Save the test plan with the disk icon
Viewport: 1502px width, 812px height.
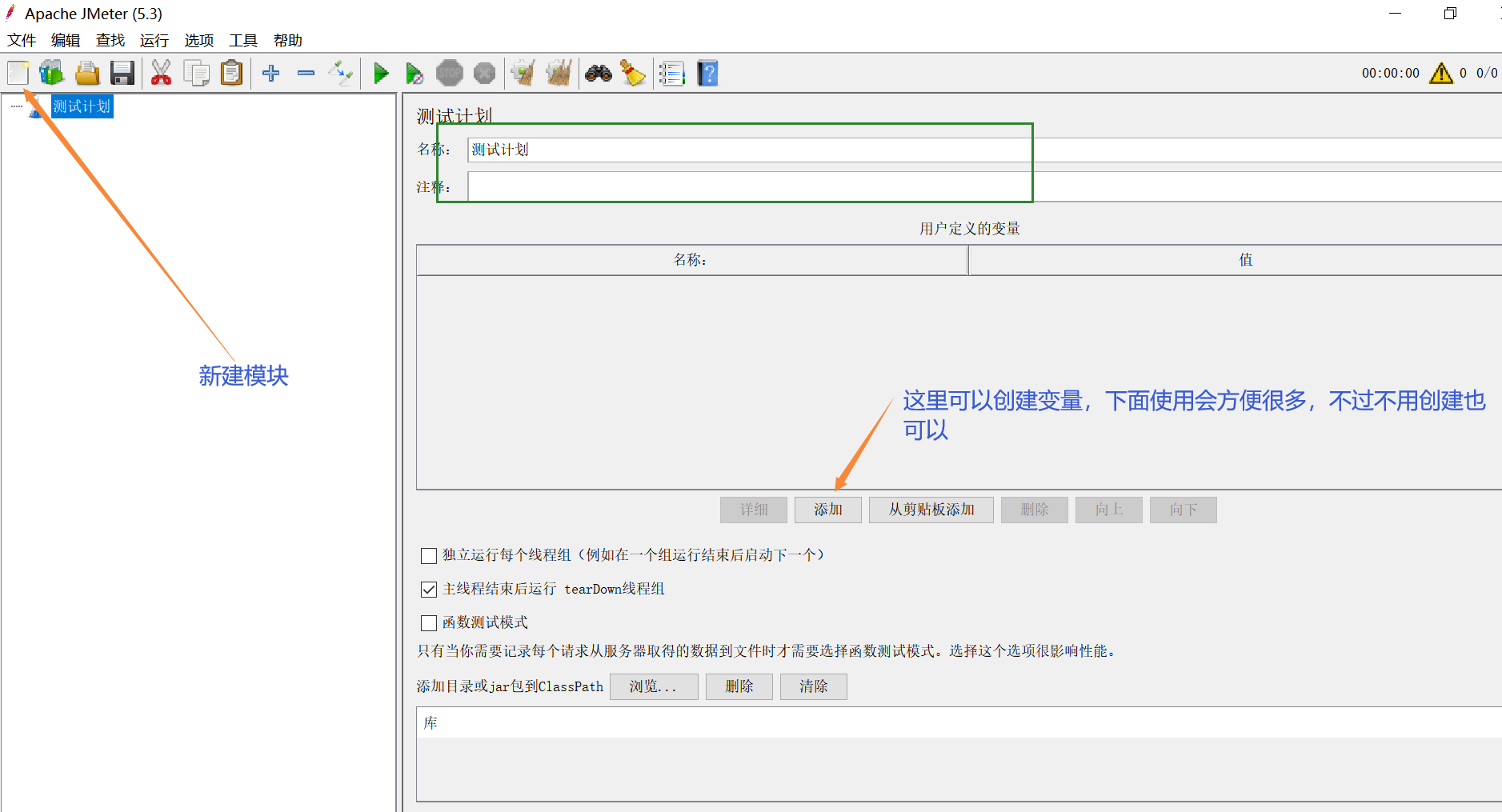point(122,73)
